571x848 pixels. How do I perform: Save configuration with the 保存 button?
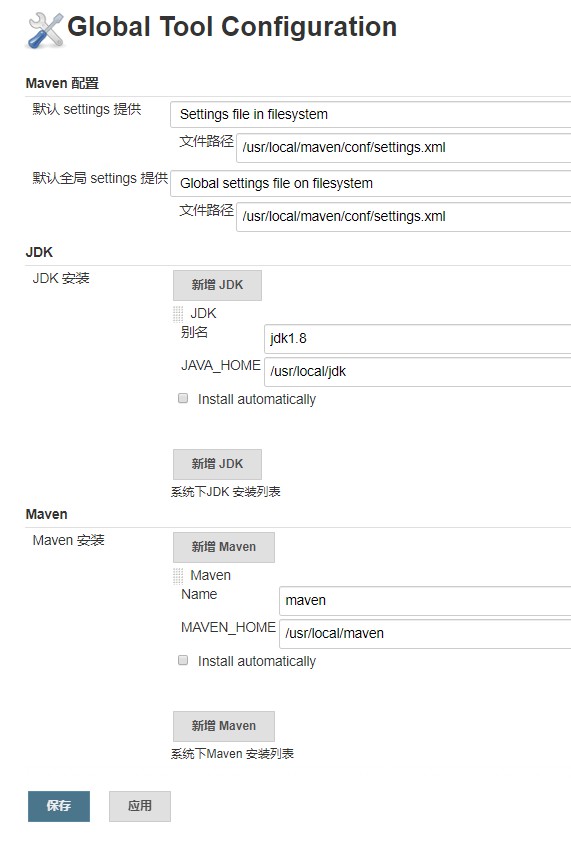coord(59,806)
